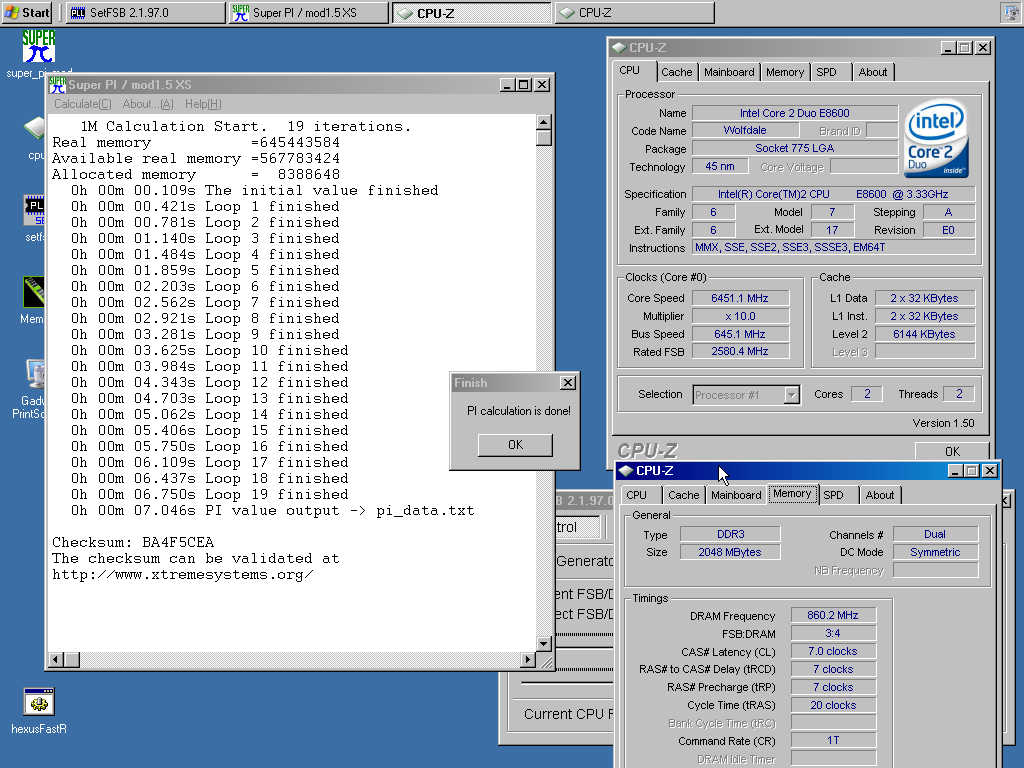Image resolution: width=1024 pixels, height=768 pixels.
Task: Open the Start menu
Action: click(x=27, y=12)
